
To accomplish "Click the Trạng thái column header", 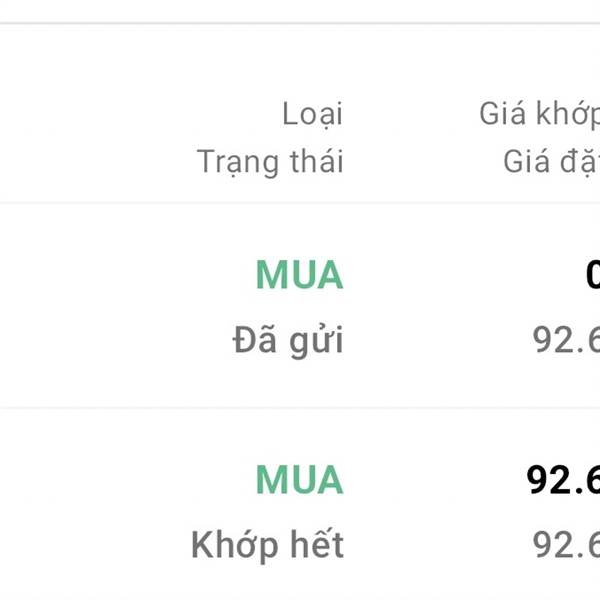I will click(269, 161).
